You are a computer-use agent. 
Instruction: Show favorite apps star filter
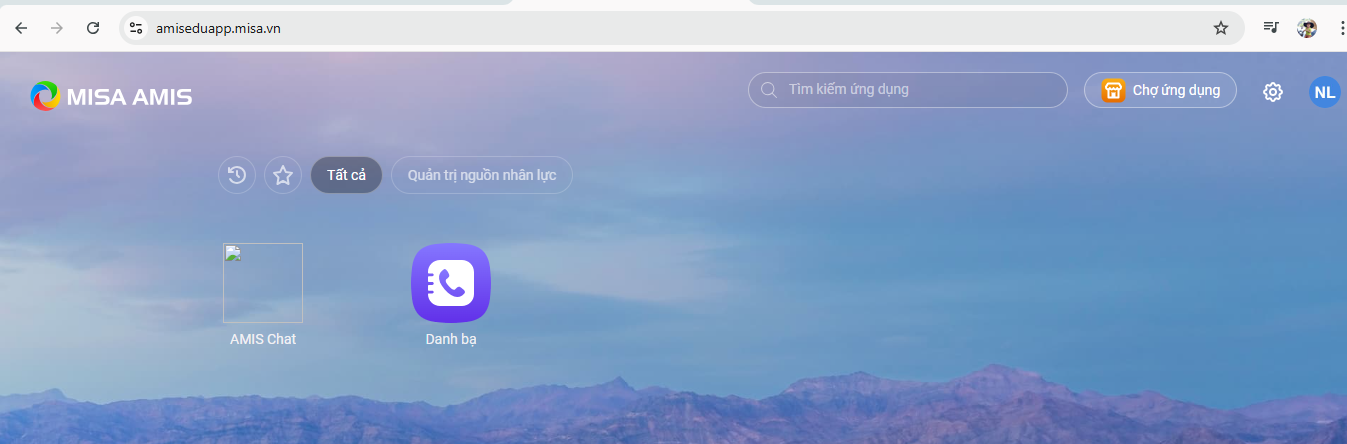pyautogui.click(x=283, y=176)
